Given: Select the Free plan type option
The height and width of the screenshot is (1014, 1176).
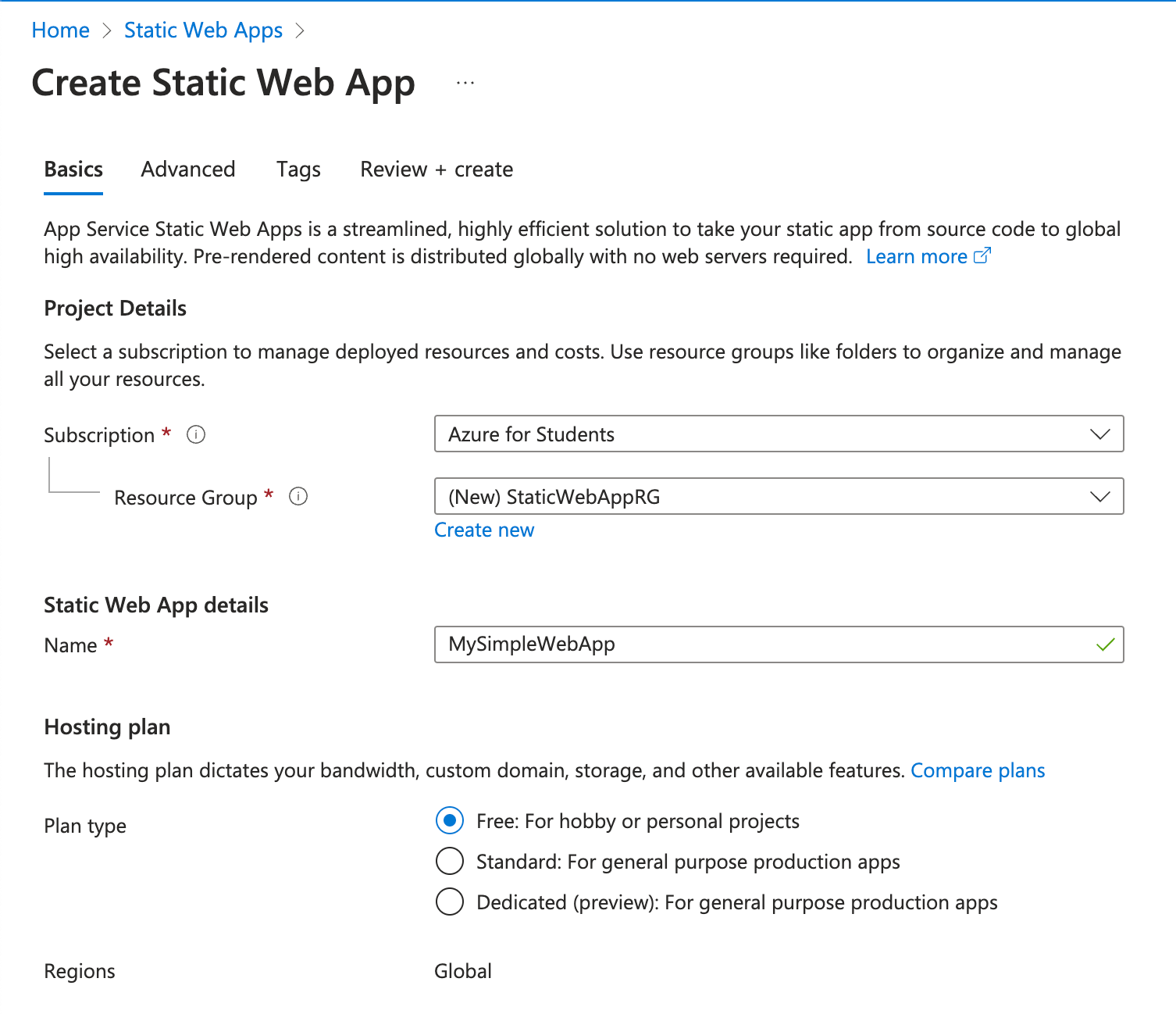Looking at the screenshot, I should 450,821.
